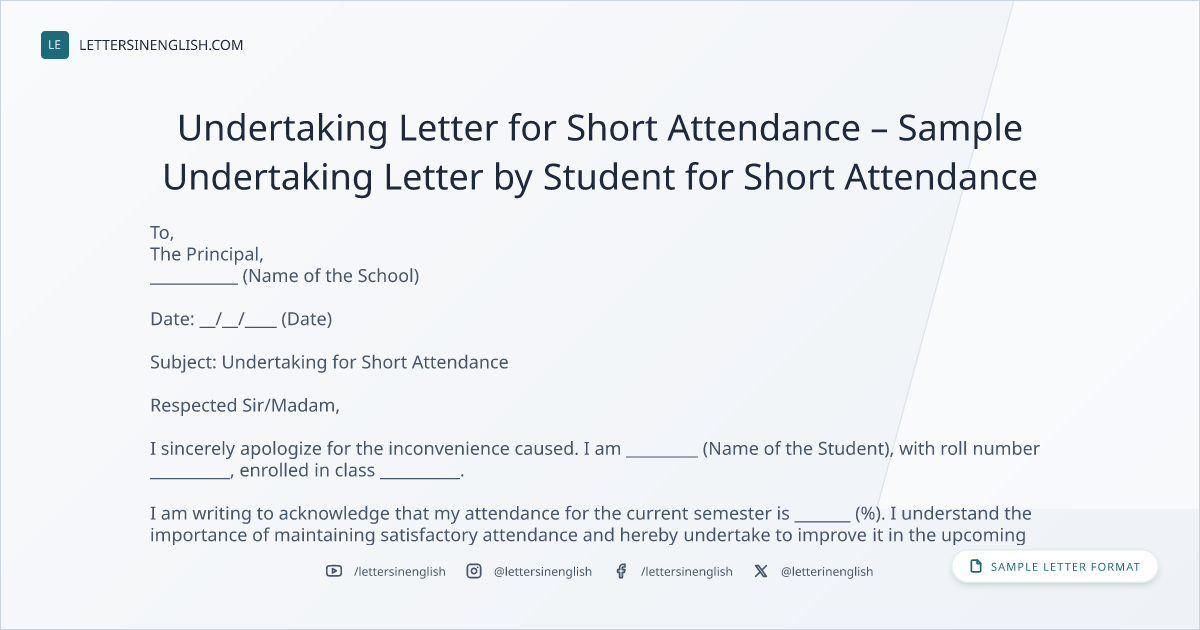Viewport: 1200px width, 630px height.
Task: Open the LETTERSINENGLISH.COM site link
Action: (x=160, y=45)
